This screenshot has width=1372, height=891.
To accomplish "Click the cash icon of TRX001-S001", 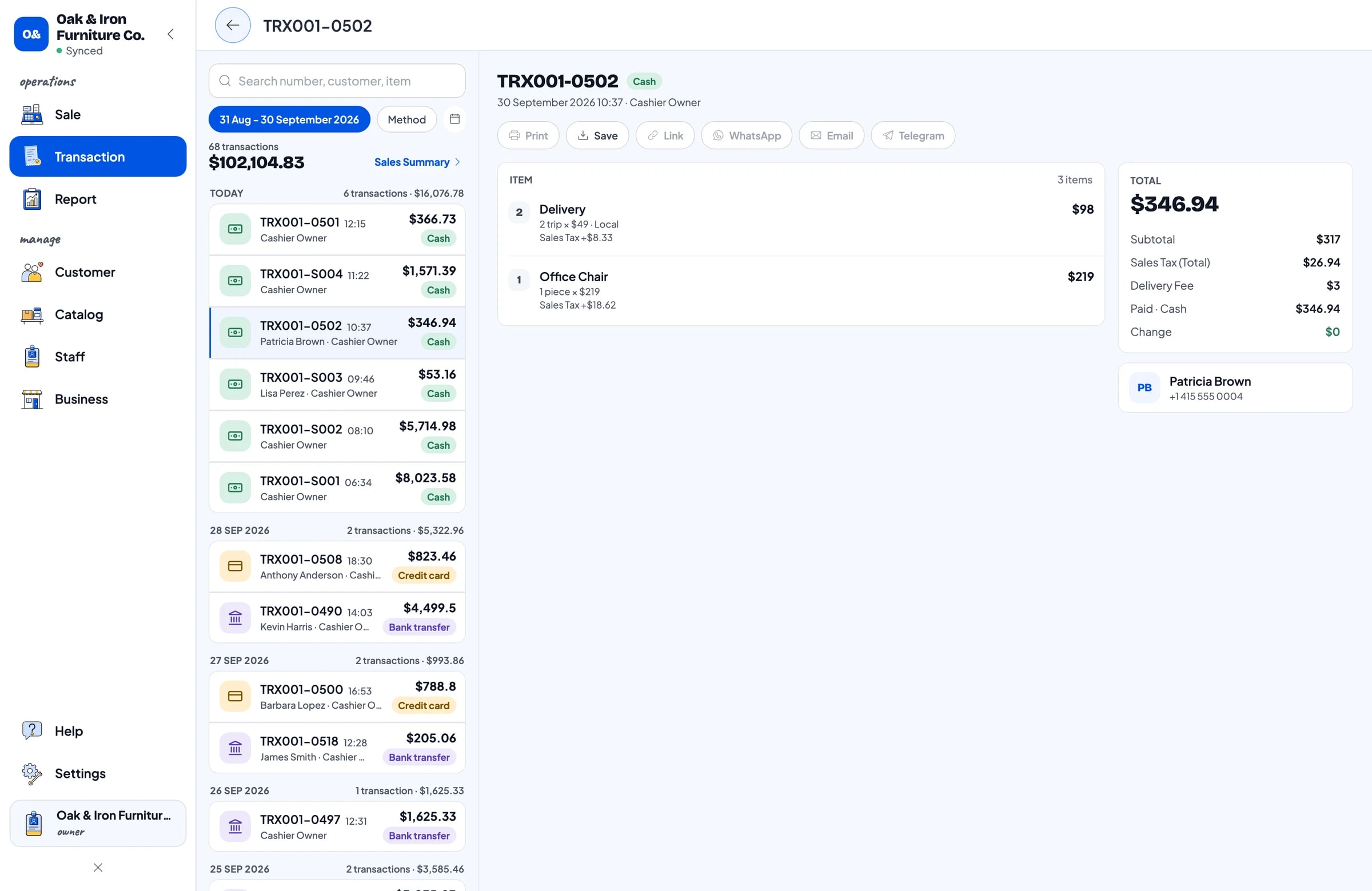I will coord(235,488).
